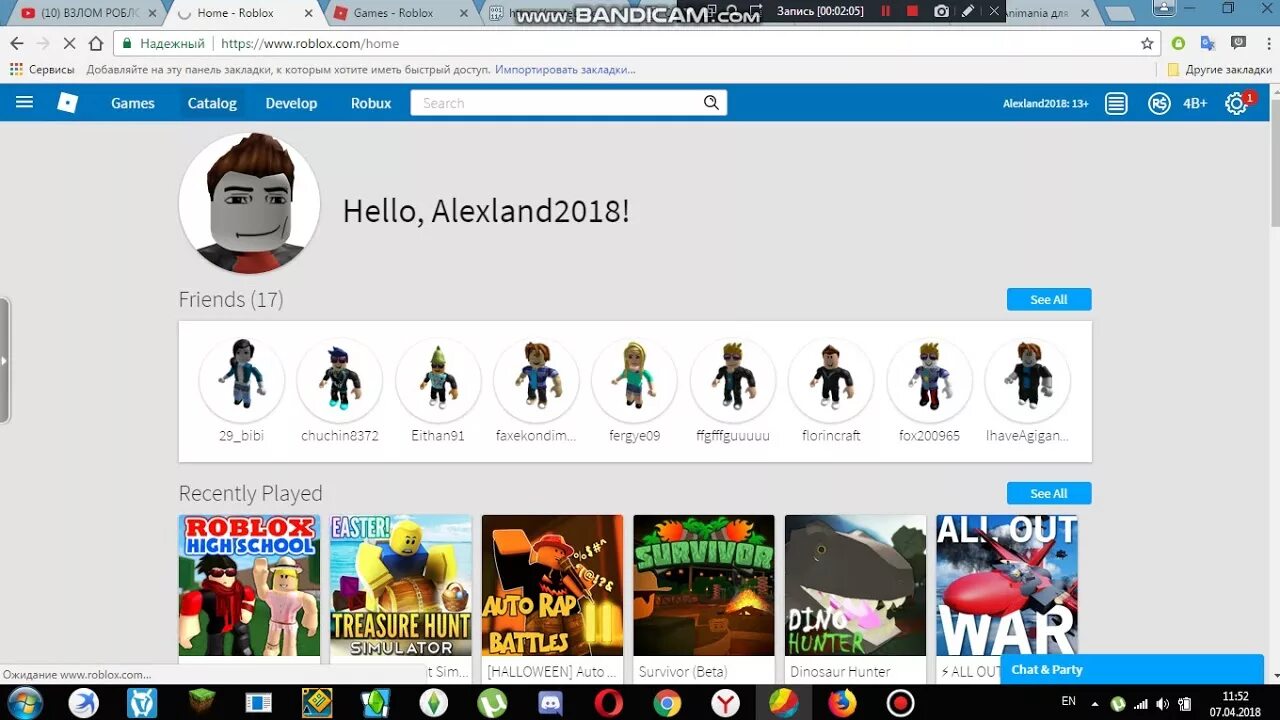This screenshot has height=720, width=1280.
Task: Expand the left-edge side panel handle
Action: coord(4,360)
